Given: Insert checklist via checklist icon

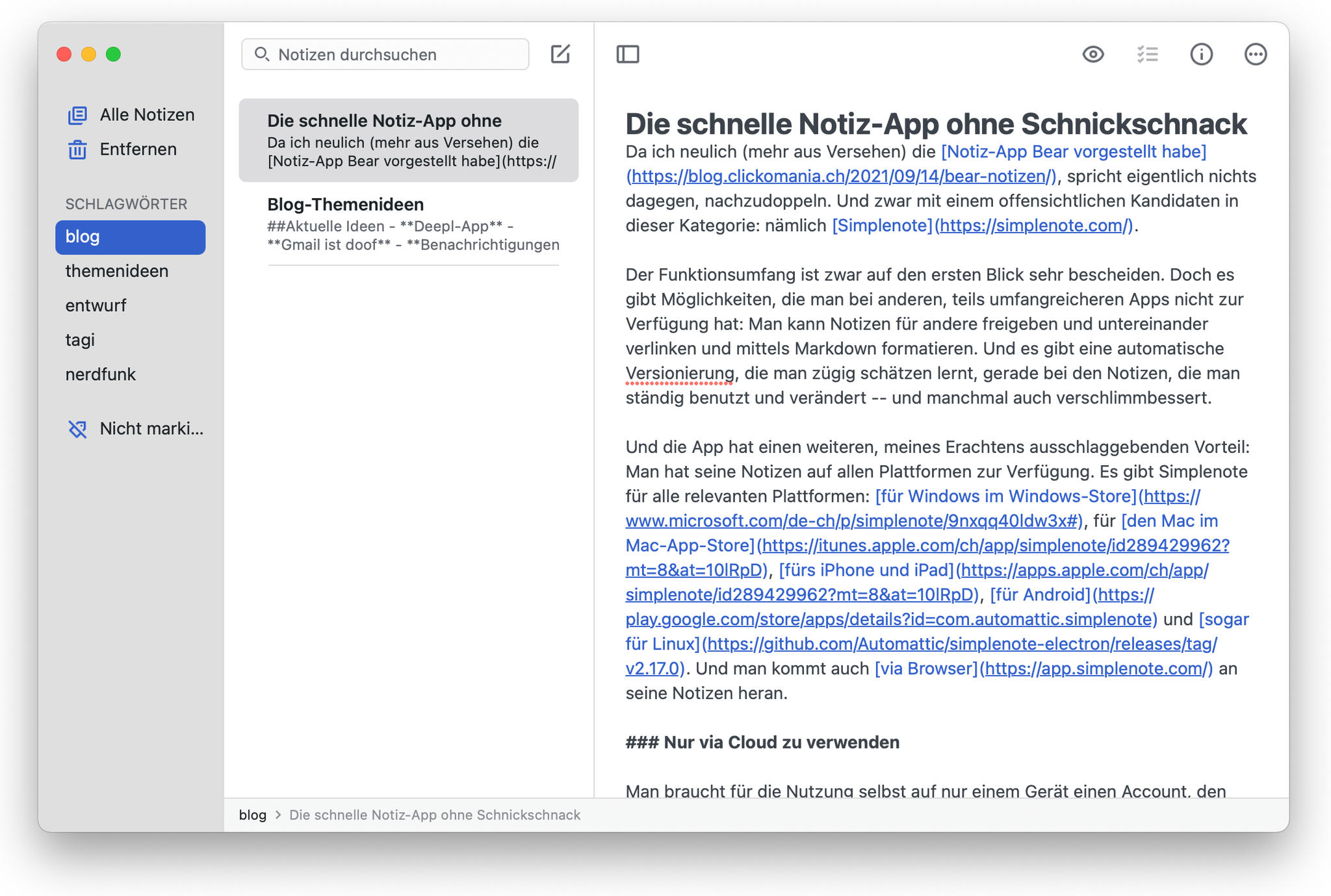Looking at the screenshot, I should [1148, 54].
